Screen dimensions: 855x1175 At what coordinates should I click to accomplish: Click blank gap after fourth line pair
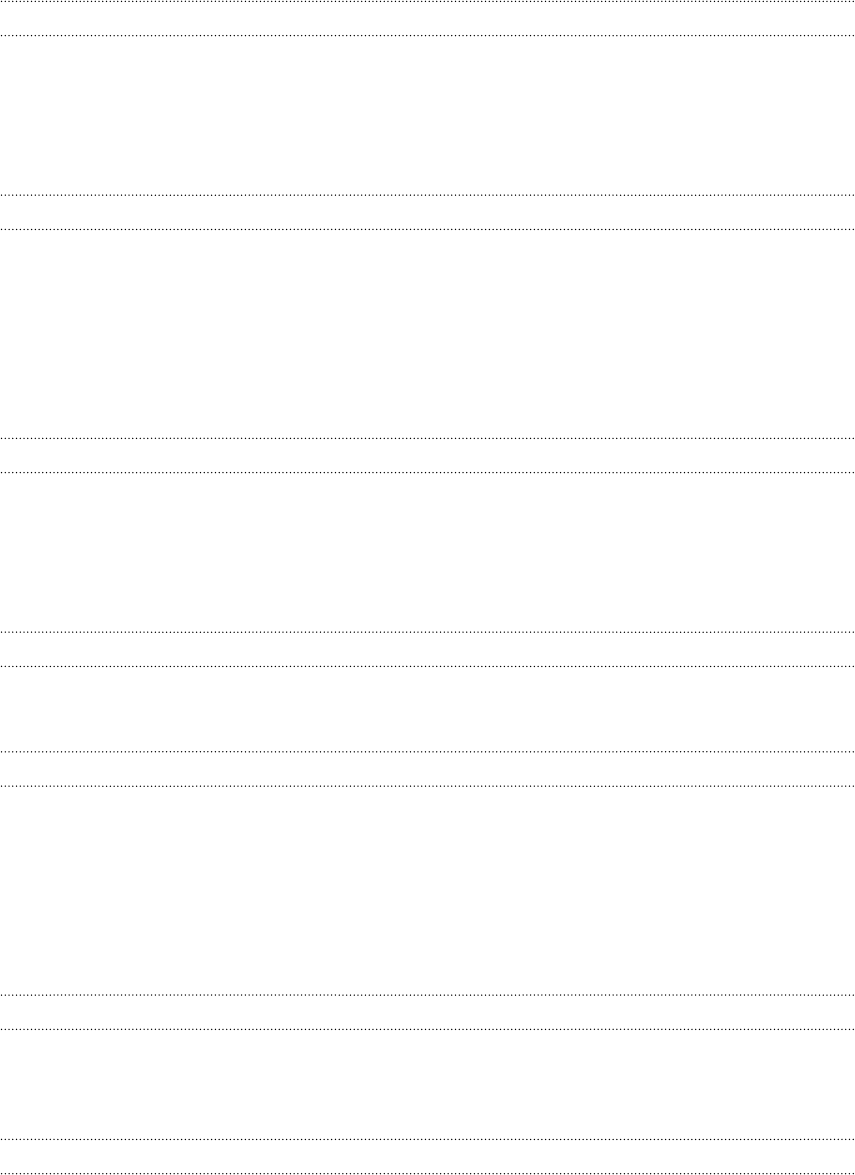click(427, 709)
